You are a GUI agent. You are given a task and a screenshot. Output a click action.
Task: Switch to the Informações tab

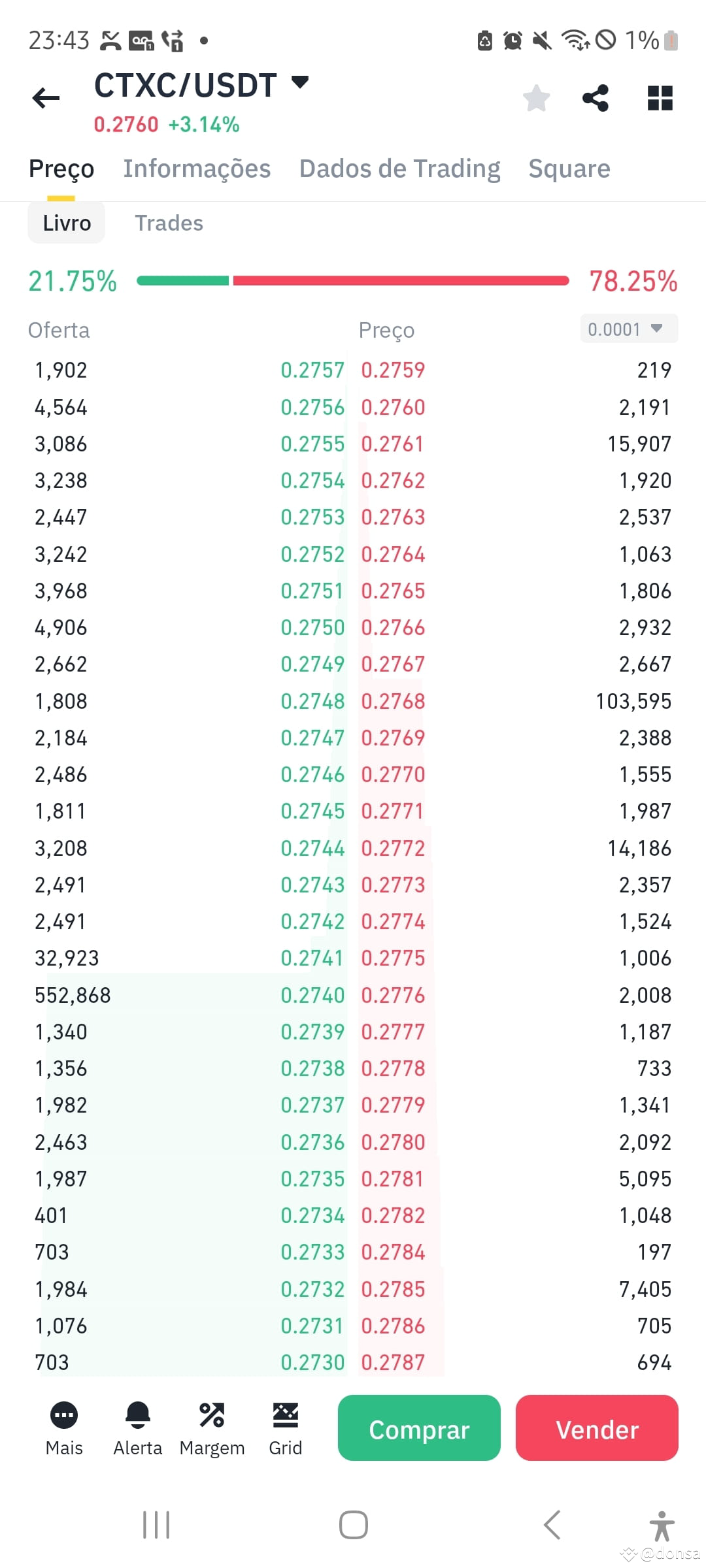tap(197, 169)
